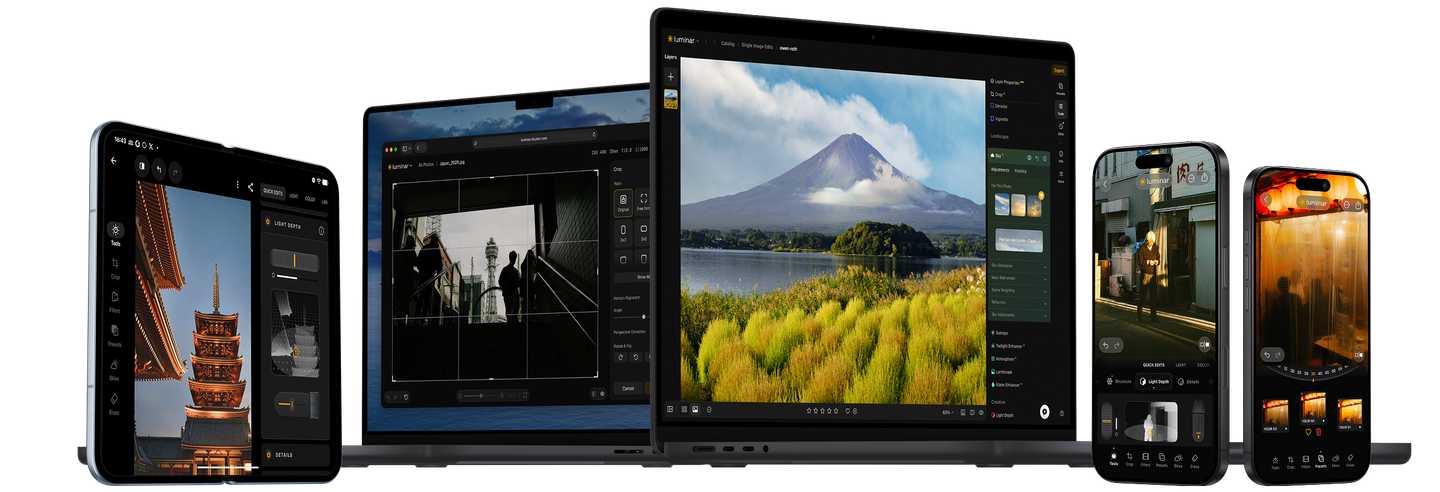Image resolution: width=1440 pixels, height=492 pixels.
Task: Select Light Depth on the left phone
Action: 1153,382
